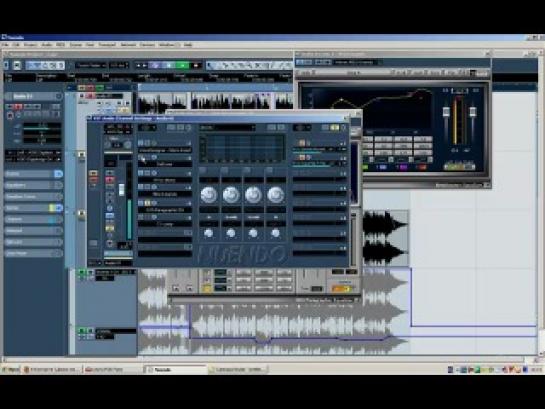Click the left output fader in EQ plugin

pyautogui.click(x=446, y=112)
